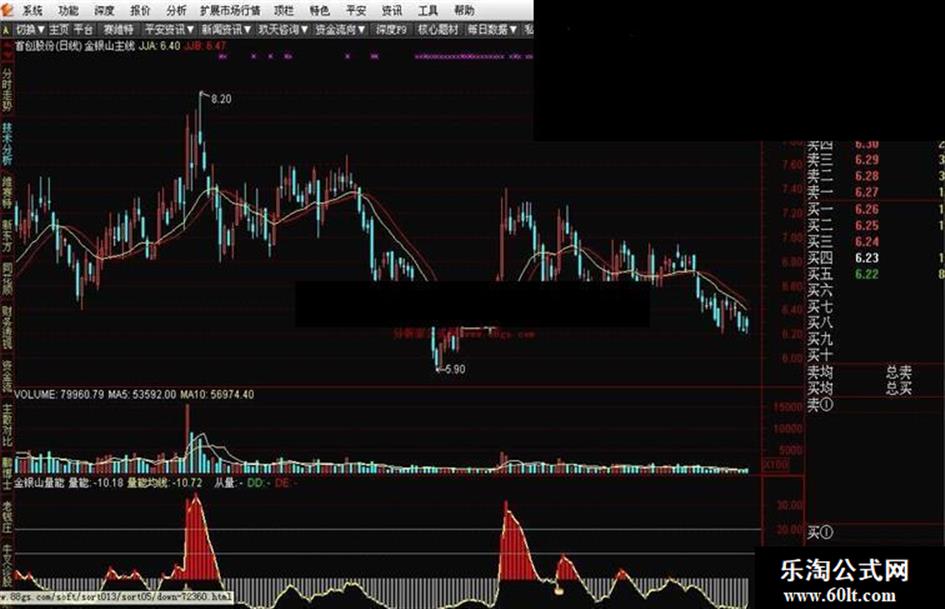Open the 特色 menu

[319, 10]
